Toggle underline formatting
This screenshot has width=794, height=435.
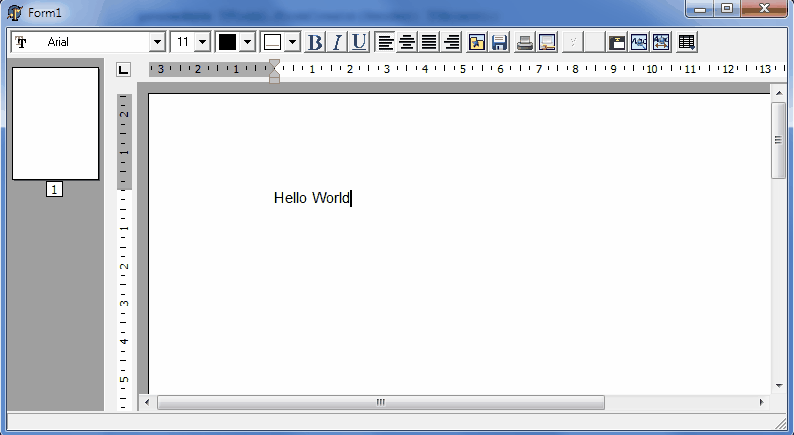click(358, 42)
